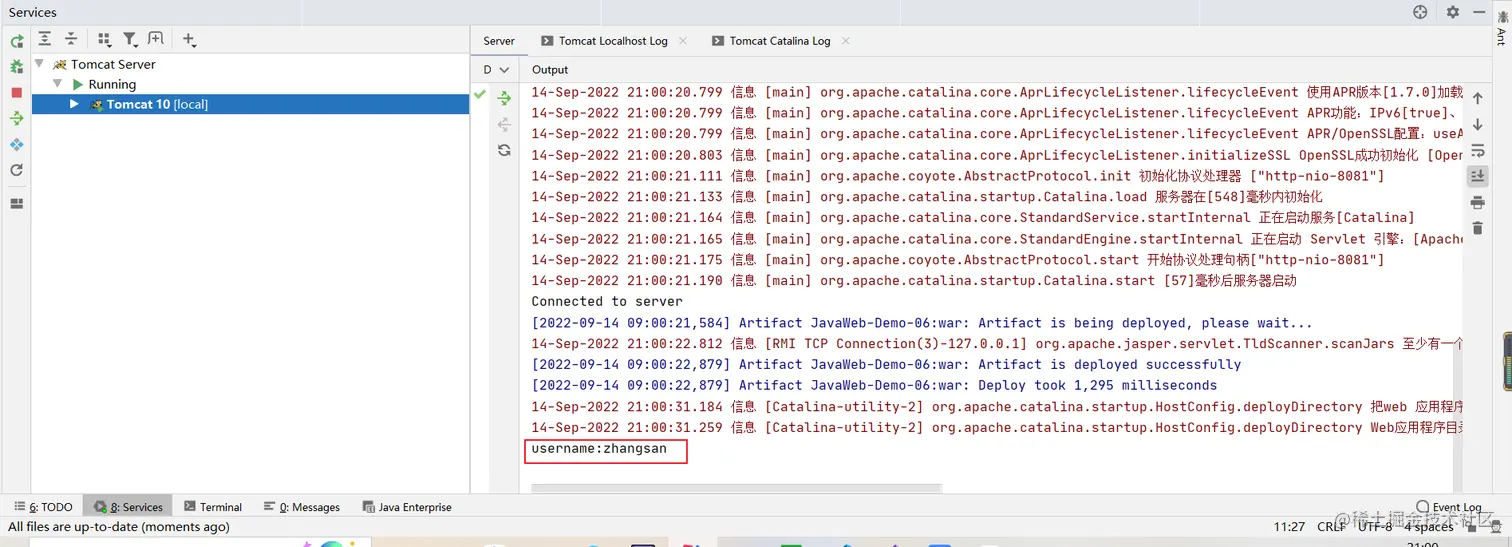
Task: Click the Down the Stack Trace arrow
Action: (1478, 125)
